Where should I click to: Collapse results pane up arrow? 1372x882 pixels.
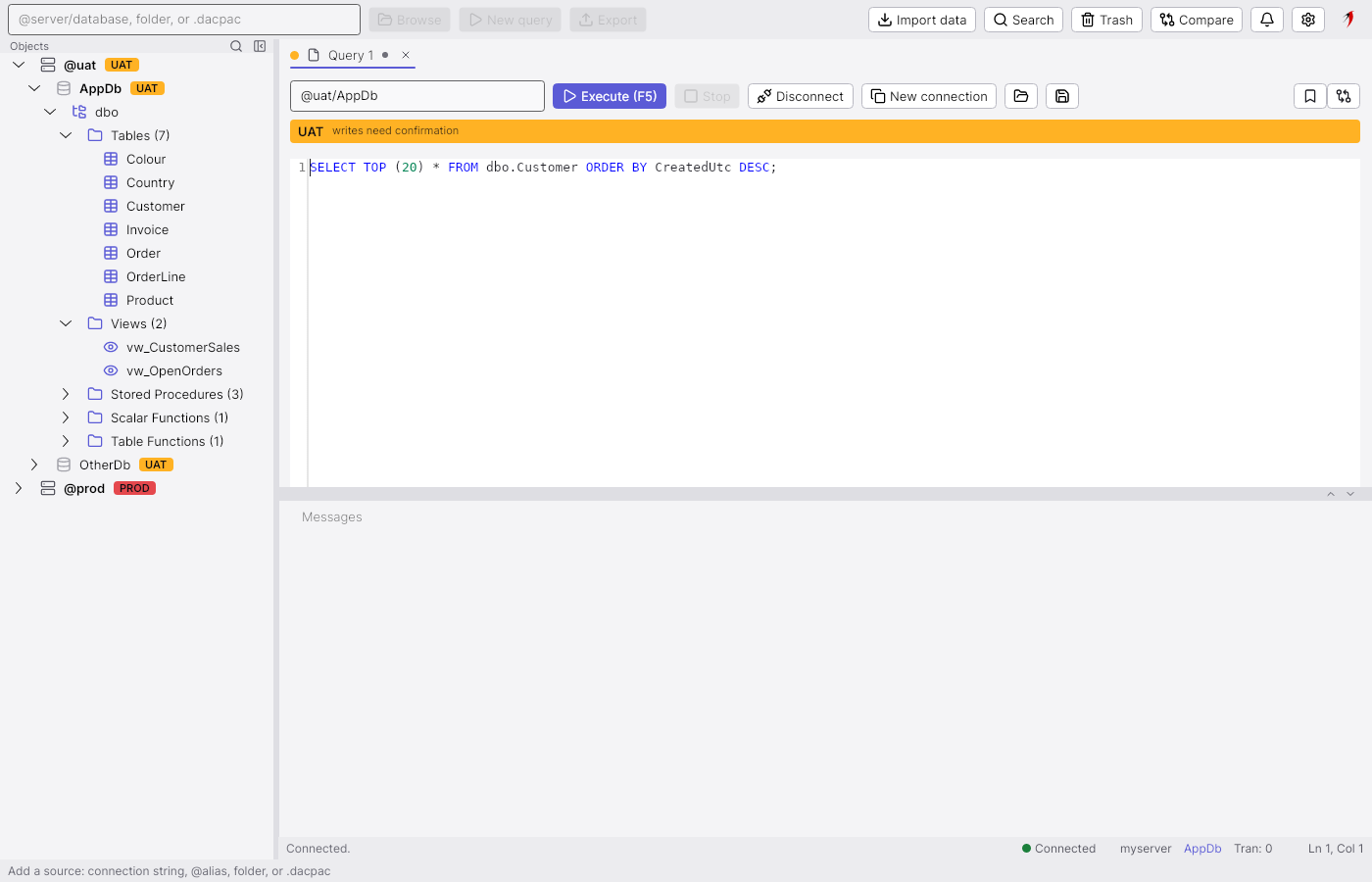pos(1331,494)
